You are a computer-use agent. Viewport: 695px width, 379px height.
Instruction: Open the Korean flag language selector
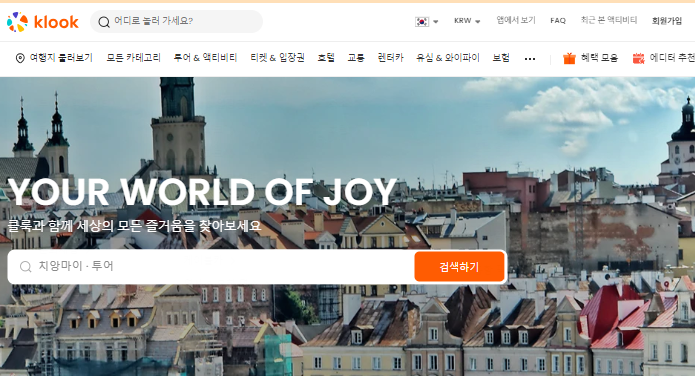pyautogui.click(x=426, y=21)
